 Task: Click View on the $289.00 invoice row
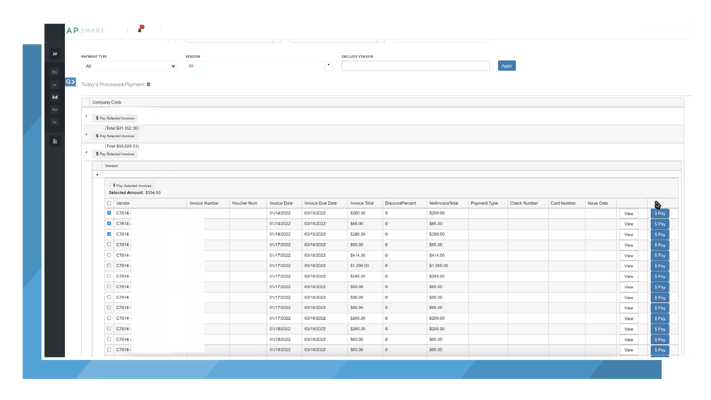(x=628, y=234)
